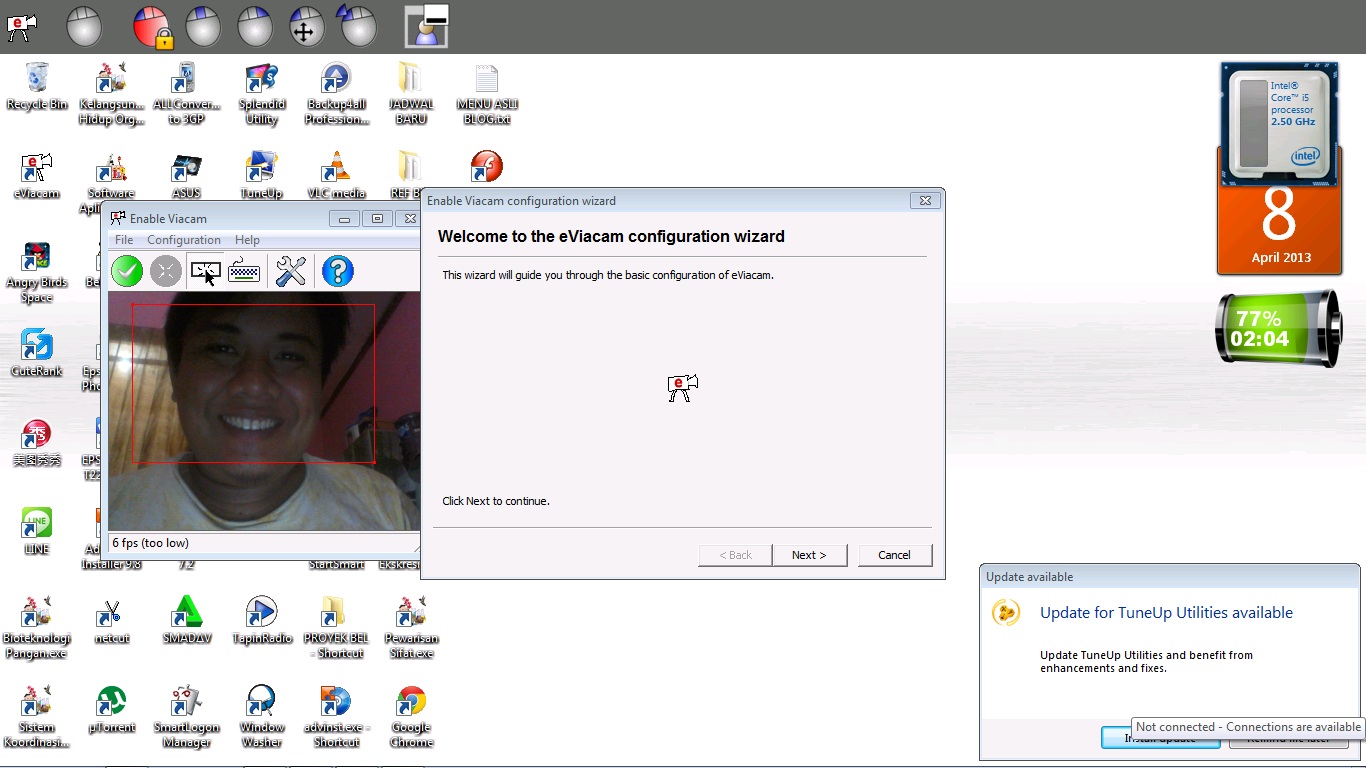The image size is (1366, 768).
Task: Show the on-screen keyboard toolbar icon
Action: pyautogui.click(x=244, y=271)
